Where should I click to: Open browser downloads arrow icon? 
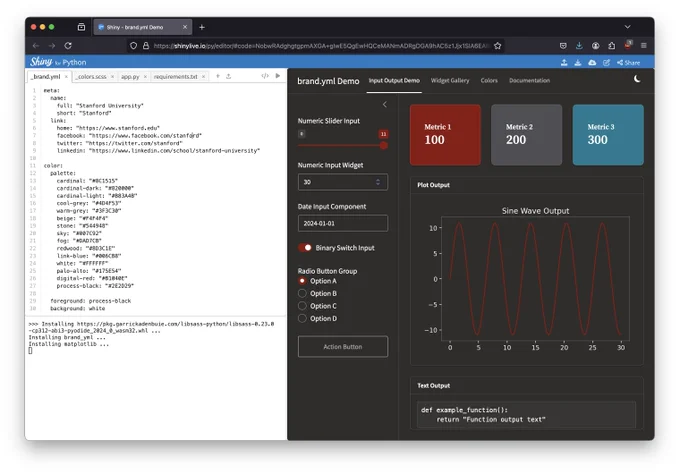tap(579, 46)
